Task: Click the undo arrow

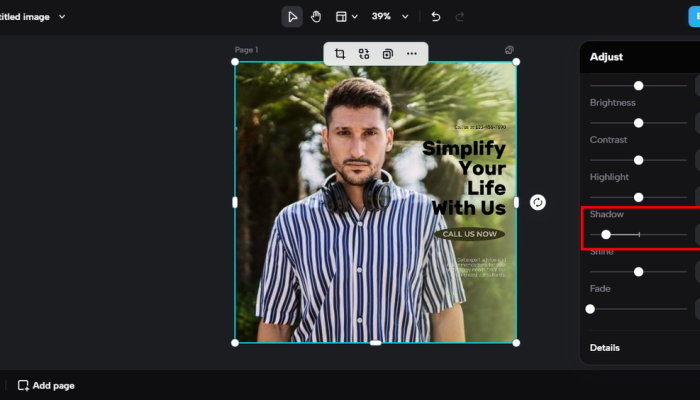Action: [435, 17]
